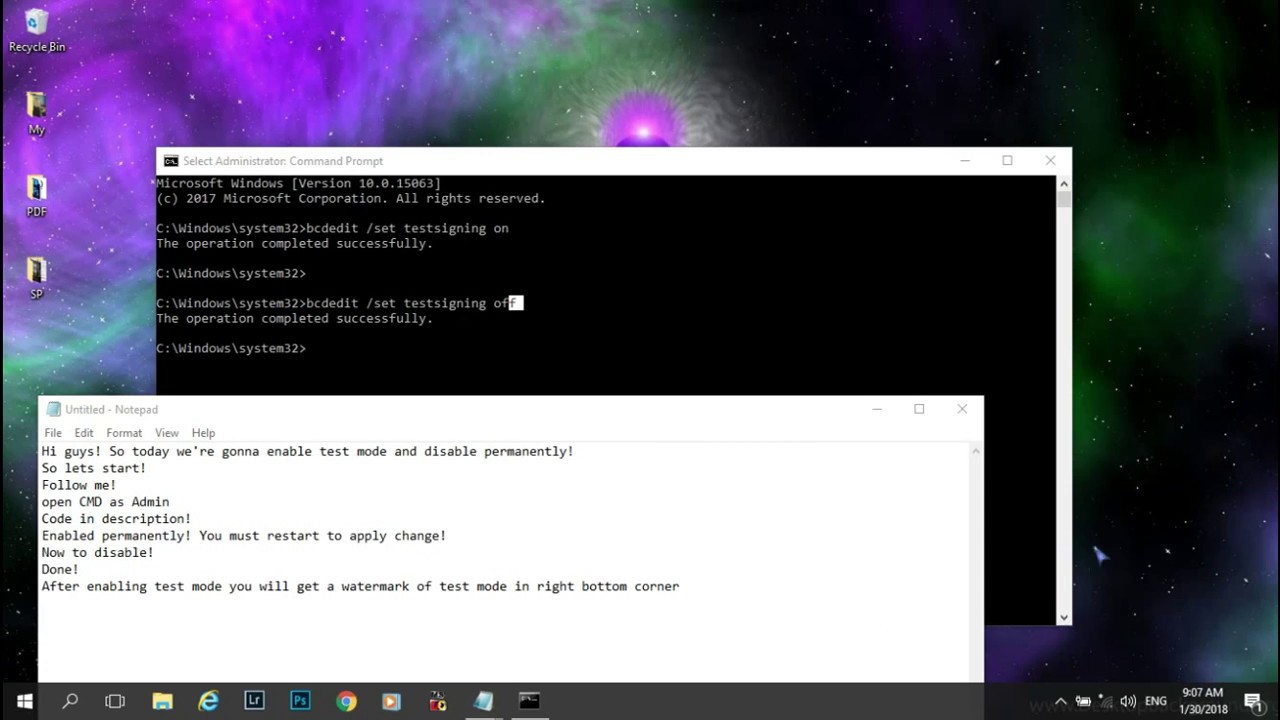The height and width of the screenshot is (720, 1280).
Task: Open Task View from taskbar
Action: click(115, 701)
